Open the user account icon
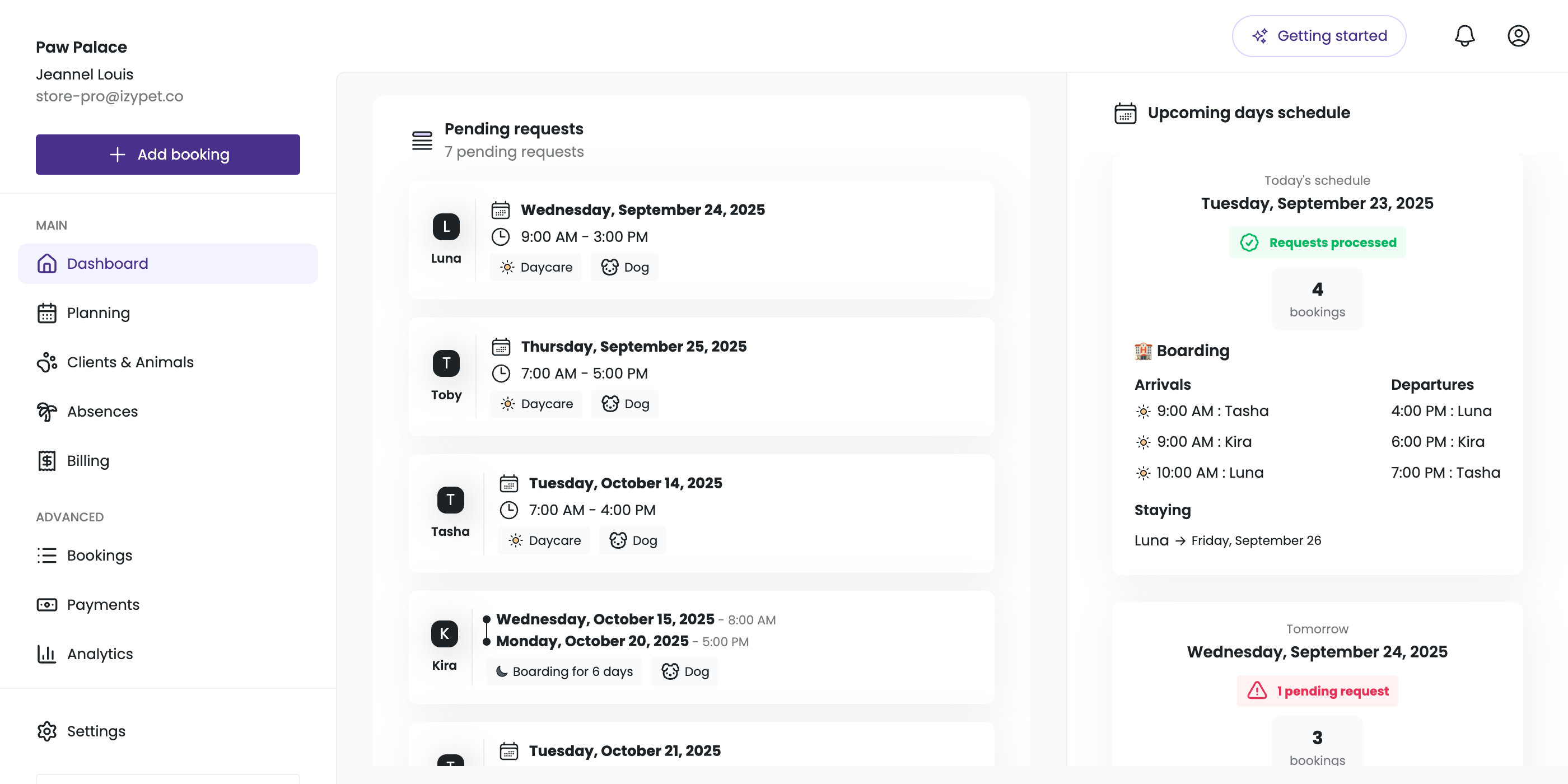This screenshot has height=784, width=1568. tap(1518, 36)
